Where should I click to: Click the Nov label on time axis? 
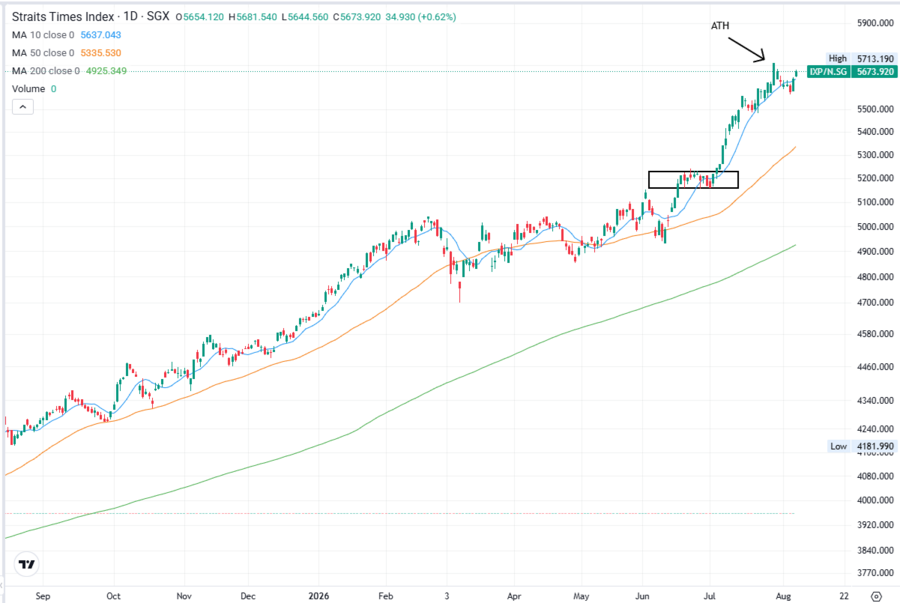pos(184,596)
